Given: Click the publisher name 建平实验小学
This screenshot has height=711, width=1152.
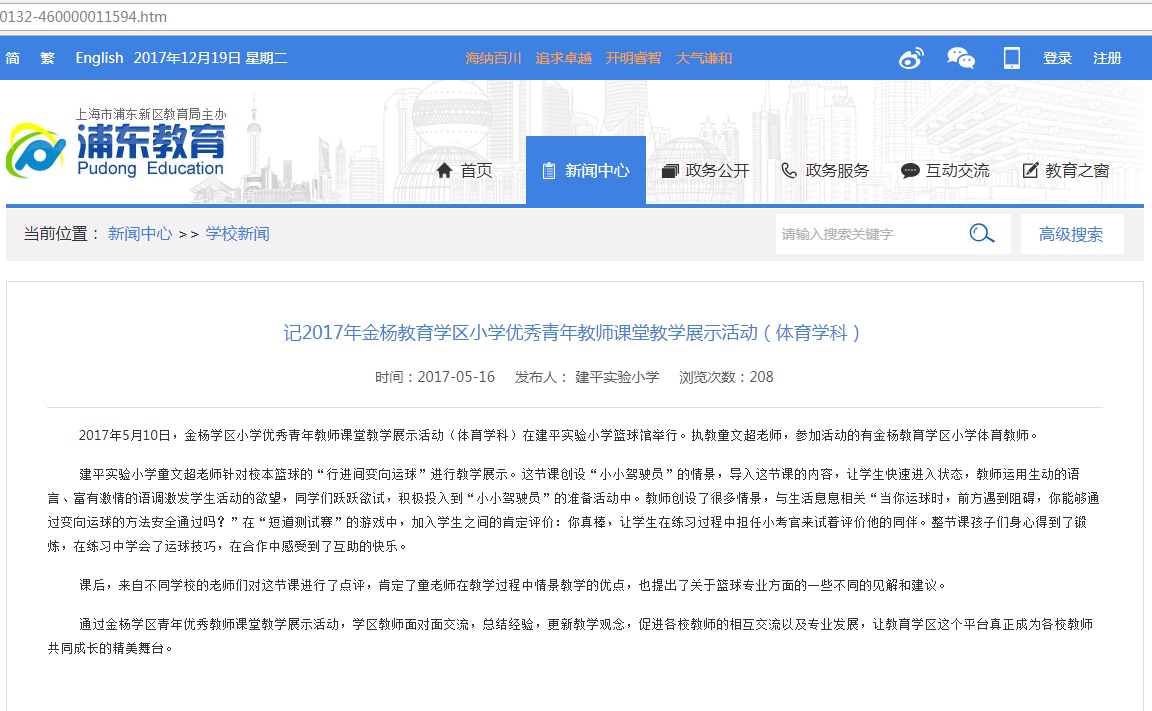Looking at the screenshot, I should [x=617, y=377].
